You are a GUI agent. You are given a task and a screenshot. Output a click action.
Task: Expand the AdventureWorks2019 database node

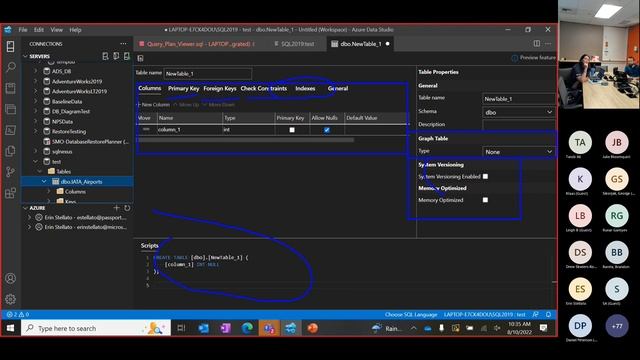coord(36,81)
